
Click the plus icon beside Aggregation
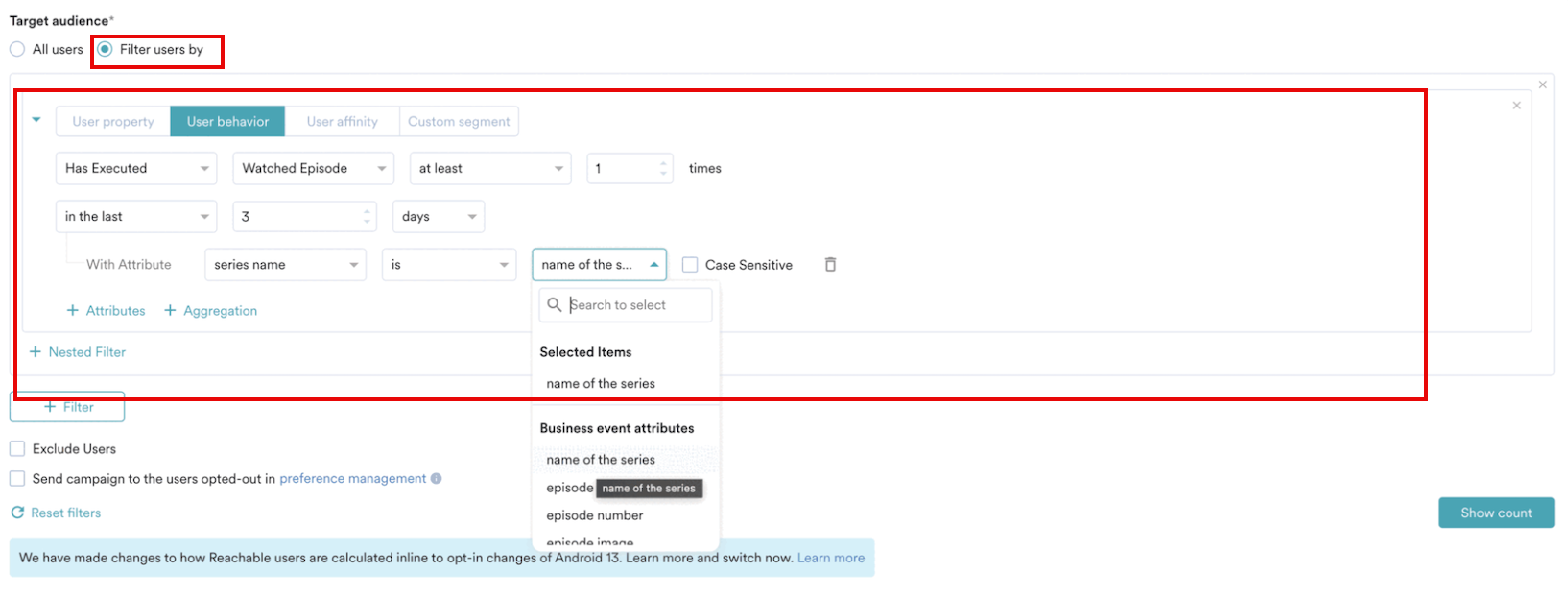[170, 311]
